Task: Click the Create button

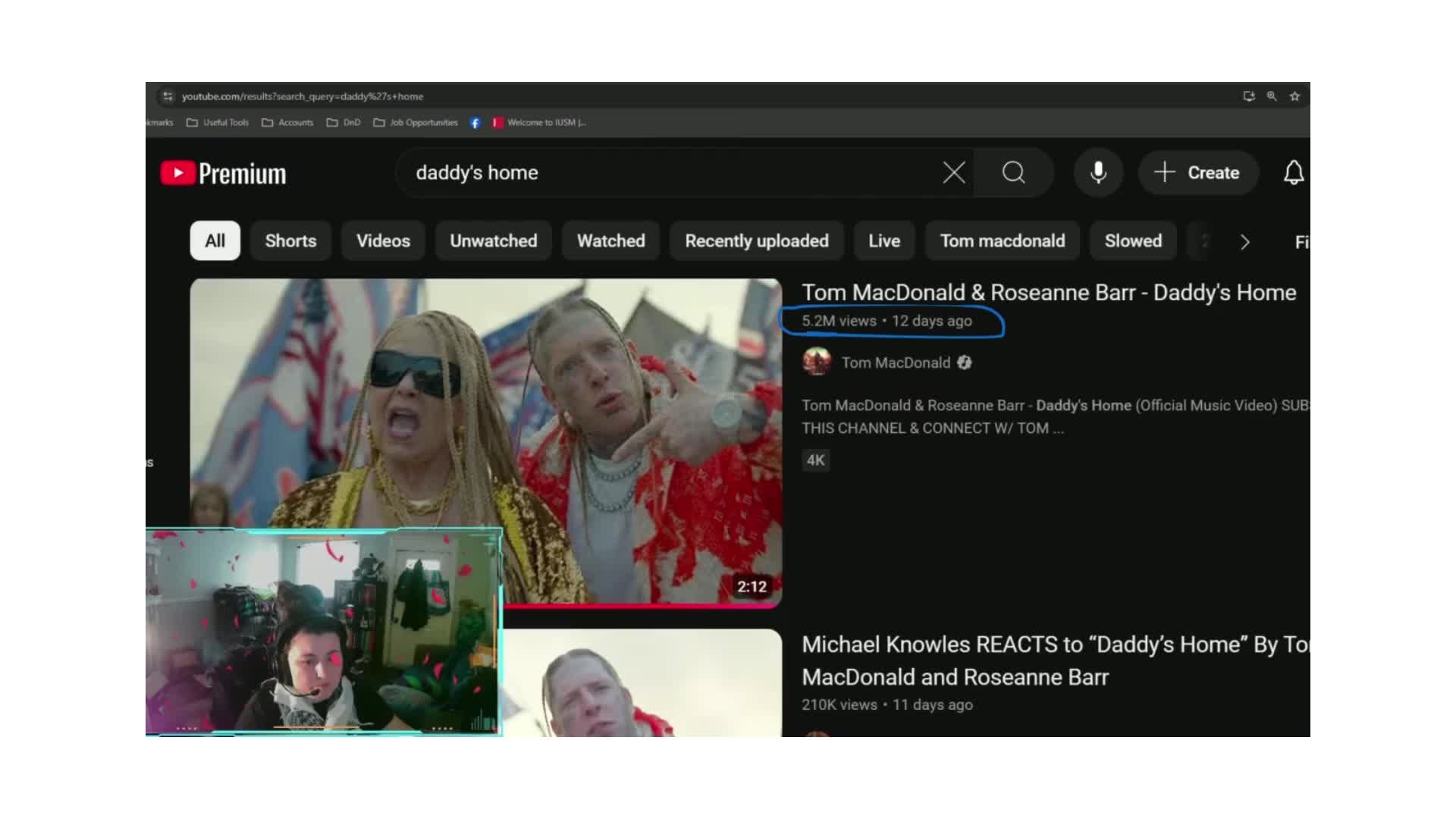Action: click(1197, 173)
